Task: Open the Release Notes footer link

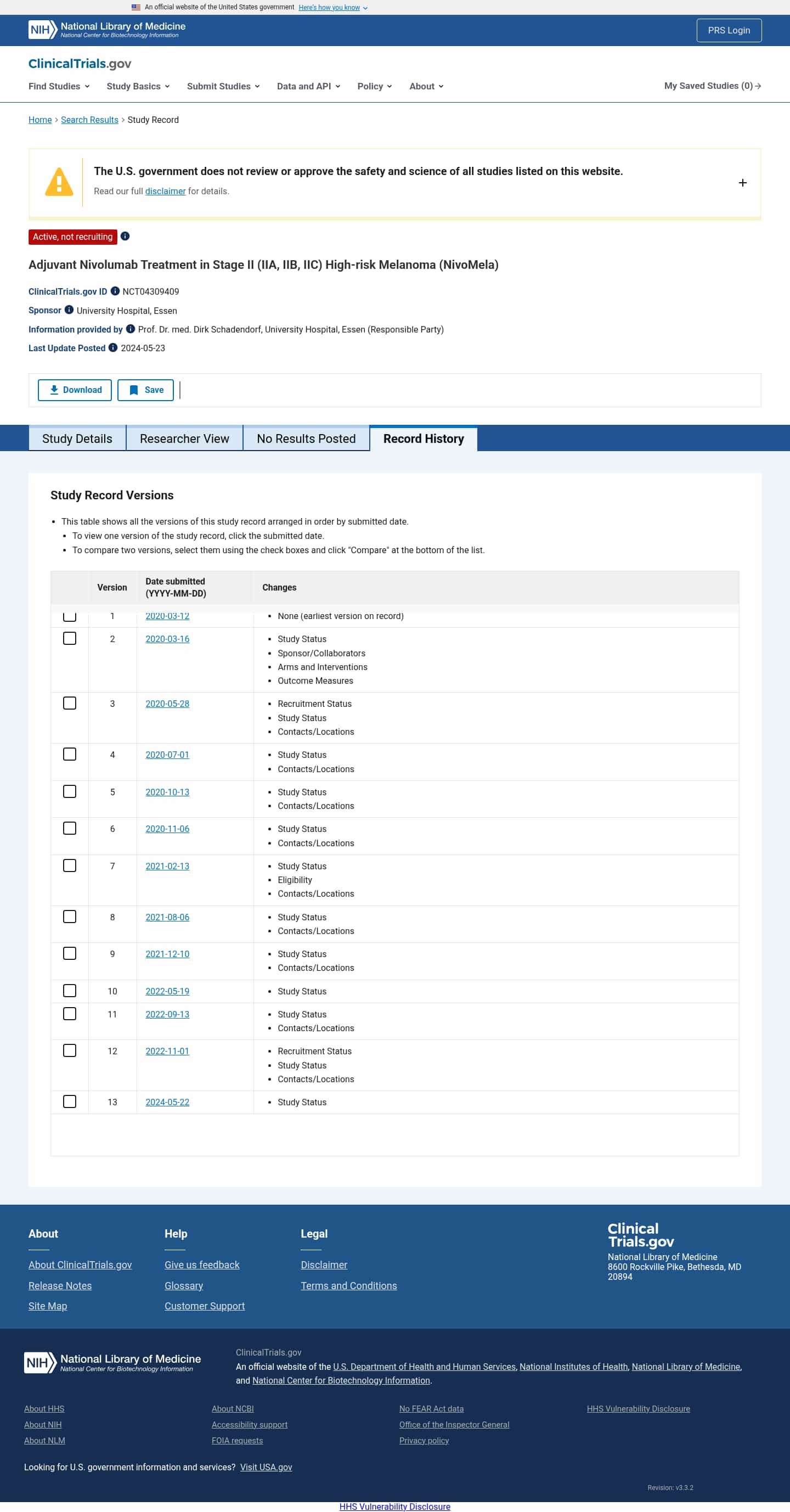Action: 60,1285
